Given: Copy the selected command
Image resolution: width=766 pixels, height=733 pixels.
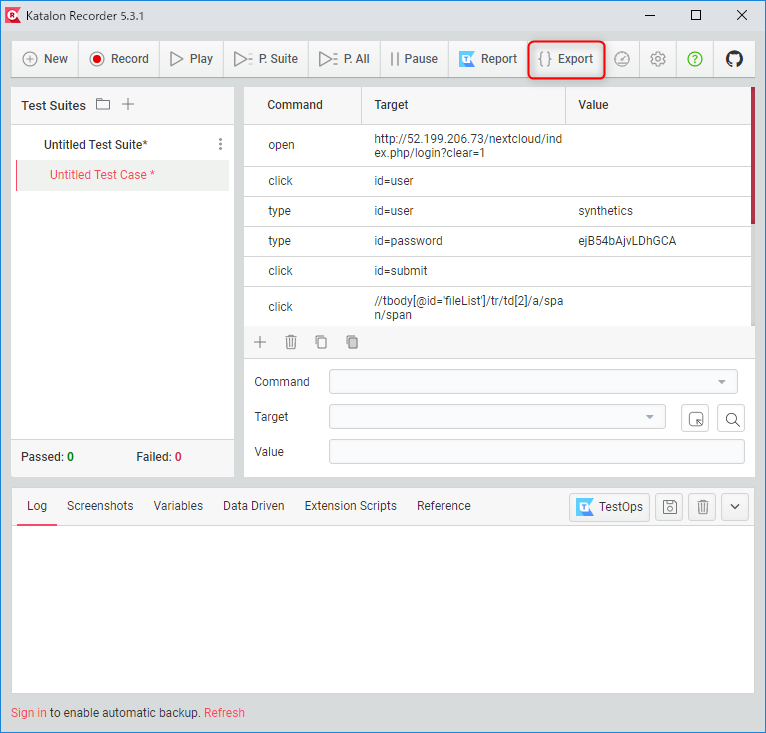Looking at the screenshot, I should click(x=321, y=342).
